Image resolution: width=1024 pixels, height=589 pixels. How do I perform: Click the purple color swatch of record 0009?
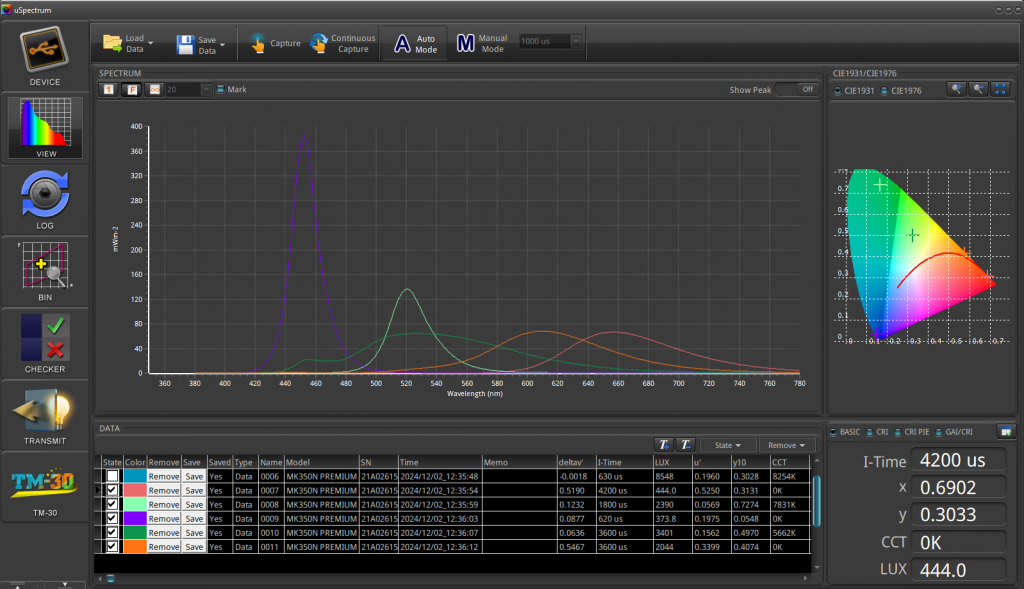135,519
